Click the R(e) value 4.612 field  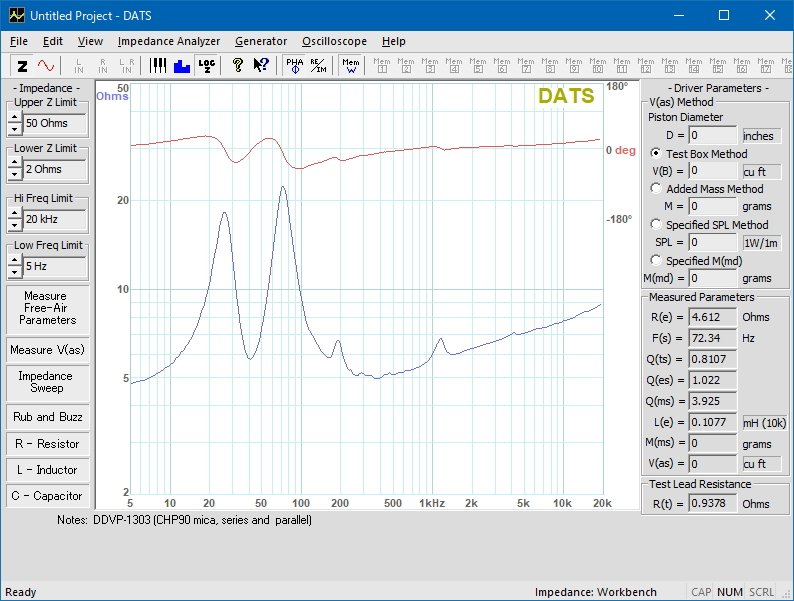coord(712,317)
